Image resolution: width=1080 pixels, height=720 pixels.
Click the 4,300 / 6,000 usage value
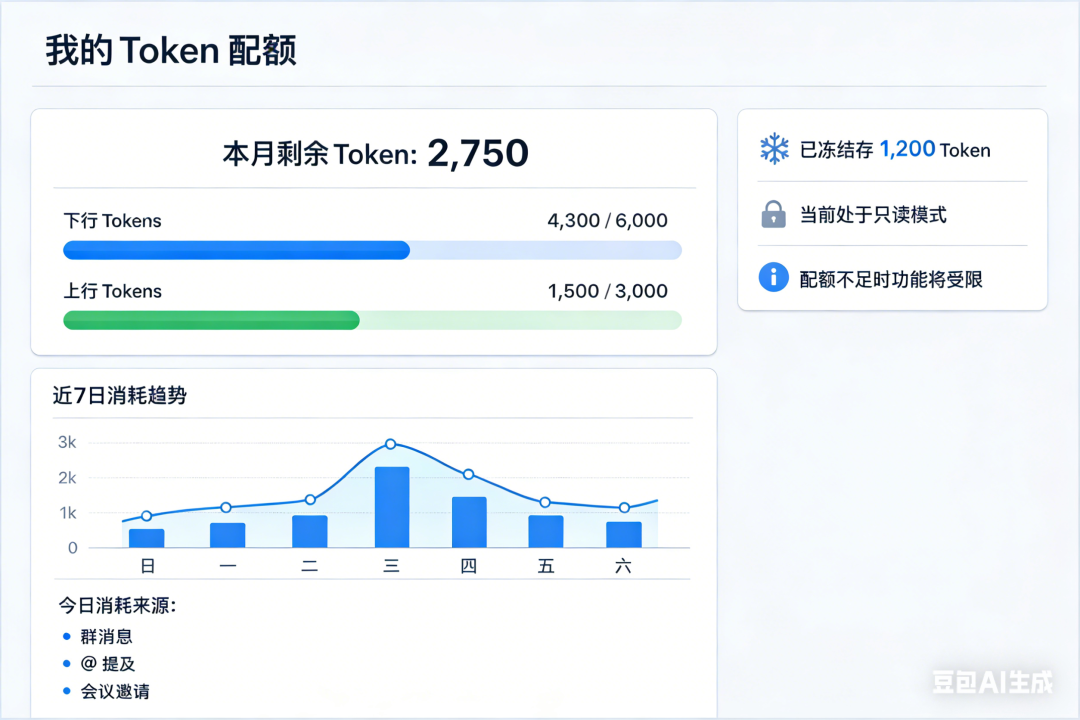[608, 220]
